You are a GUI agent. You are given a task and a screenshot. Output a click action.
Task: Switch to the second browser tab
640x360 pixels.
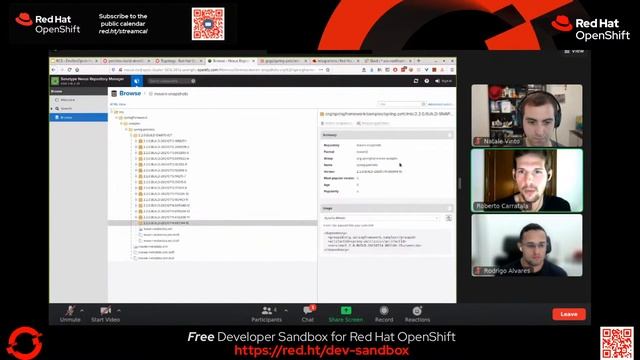(x=127, y=61)
